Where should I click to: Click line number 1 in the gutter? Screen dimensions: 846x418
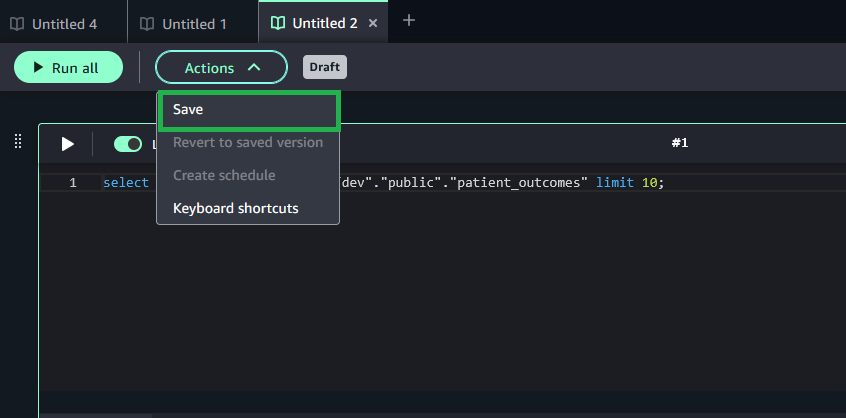(x=72, y=183)
